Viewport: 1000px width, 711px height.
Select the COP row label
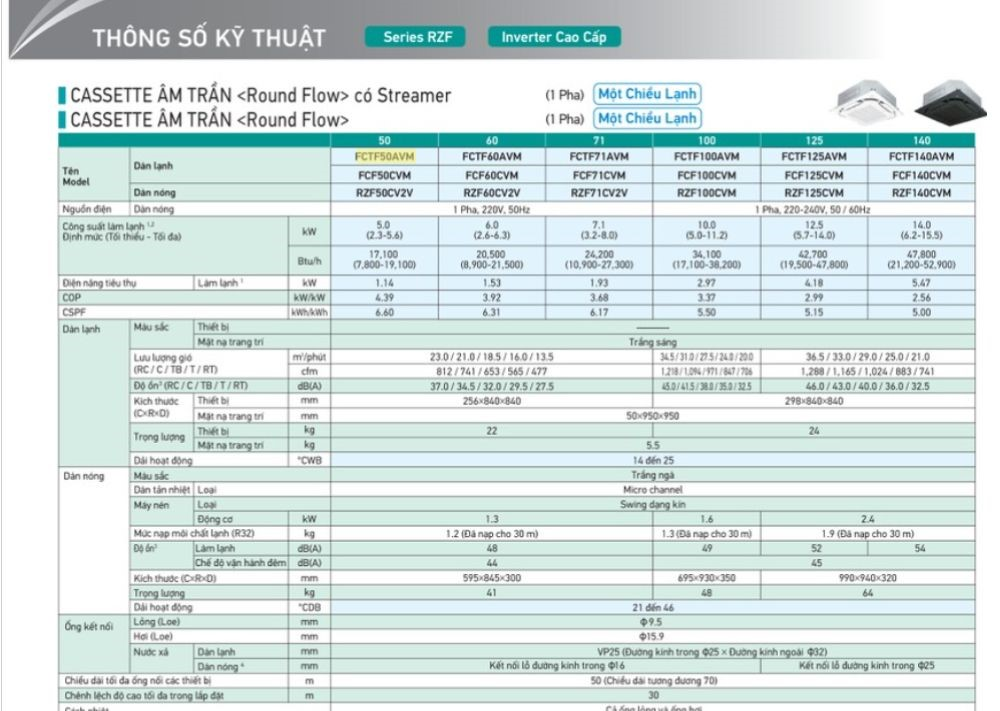(70, 297)
